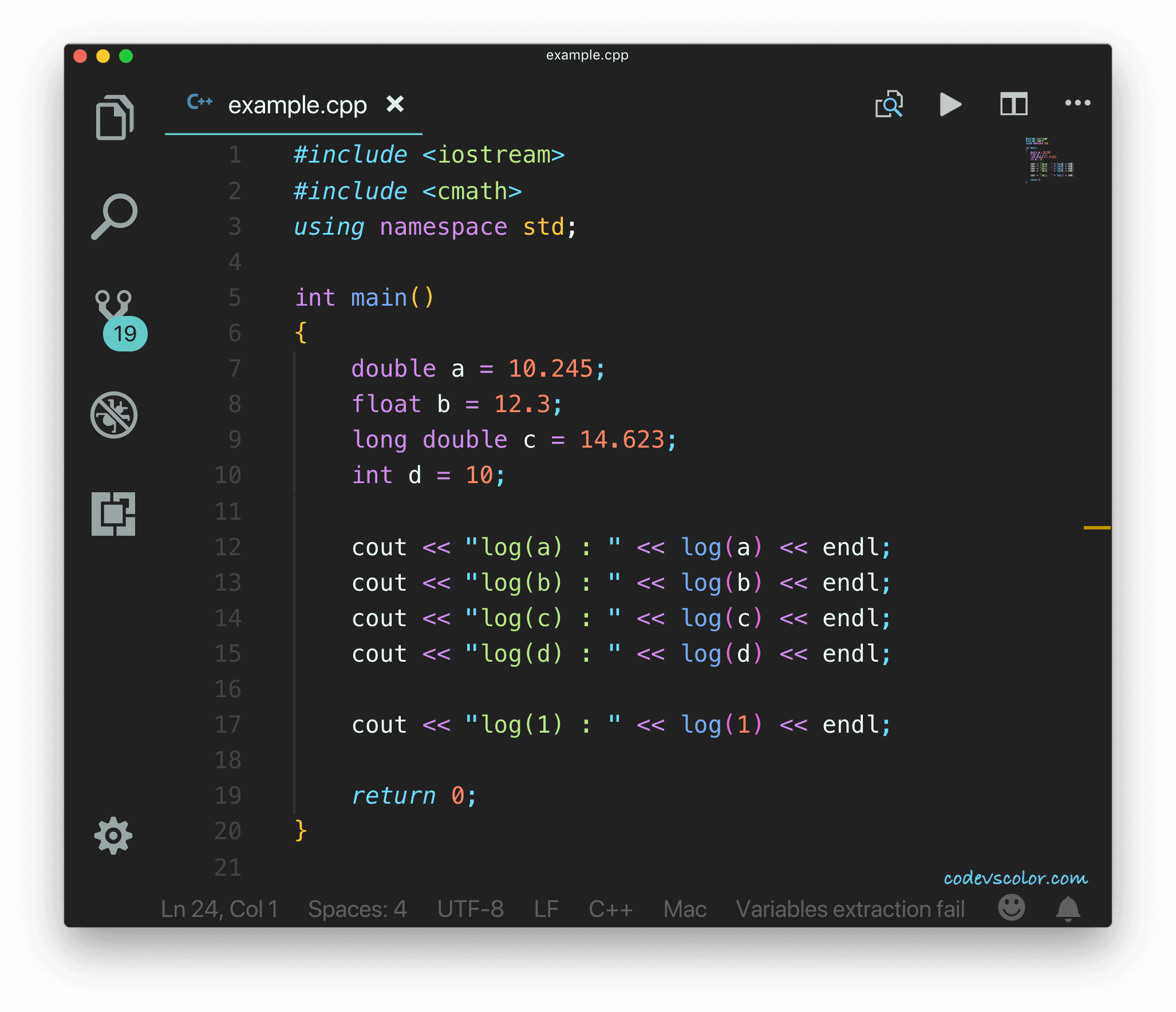1176x1012 pixels.
Task: Split the editor into two panes
Action: pyautogui.click(x=1013, y=104)
